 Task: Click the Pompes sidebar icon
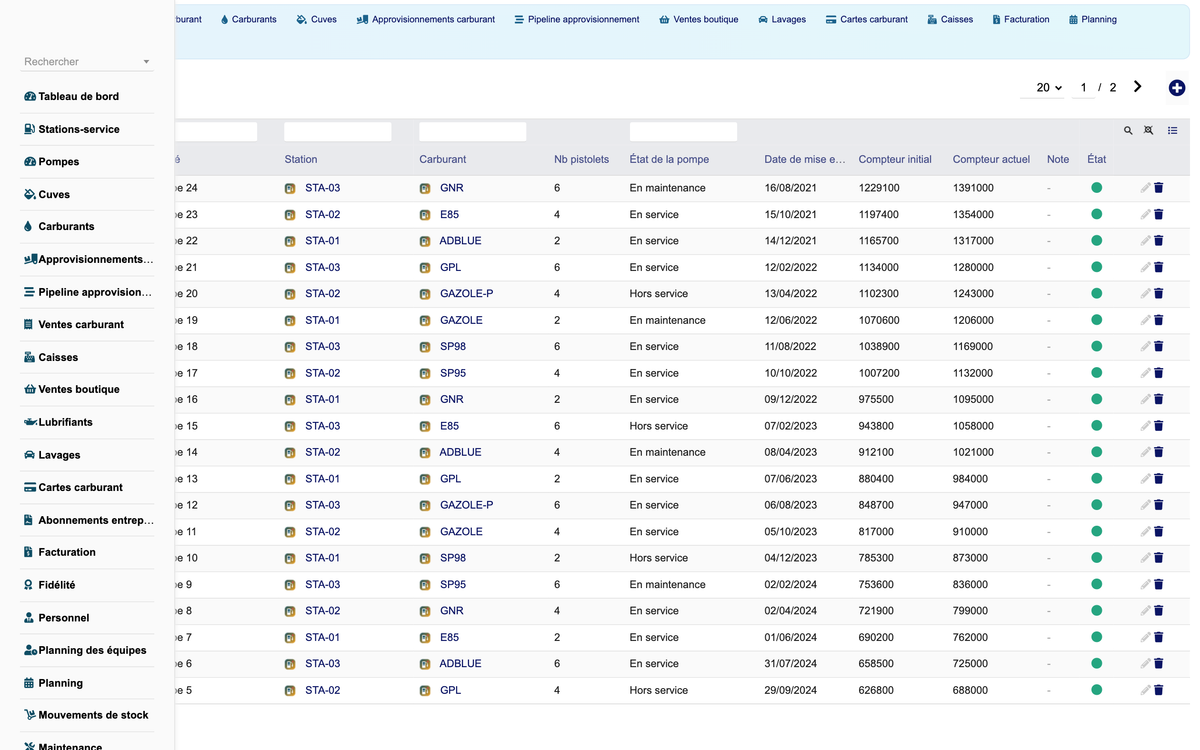(30, 162)
